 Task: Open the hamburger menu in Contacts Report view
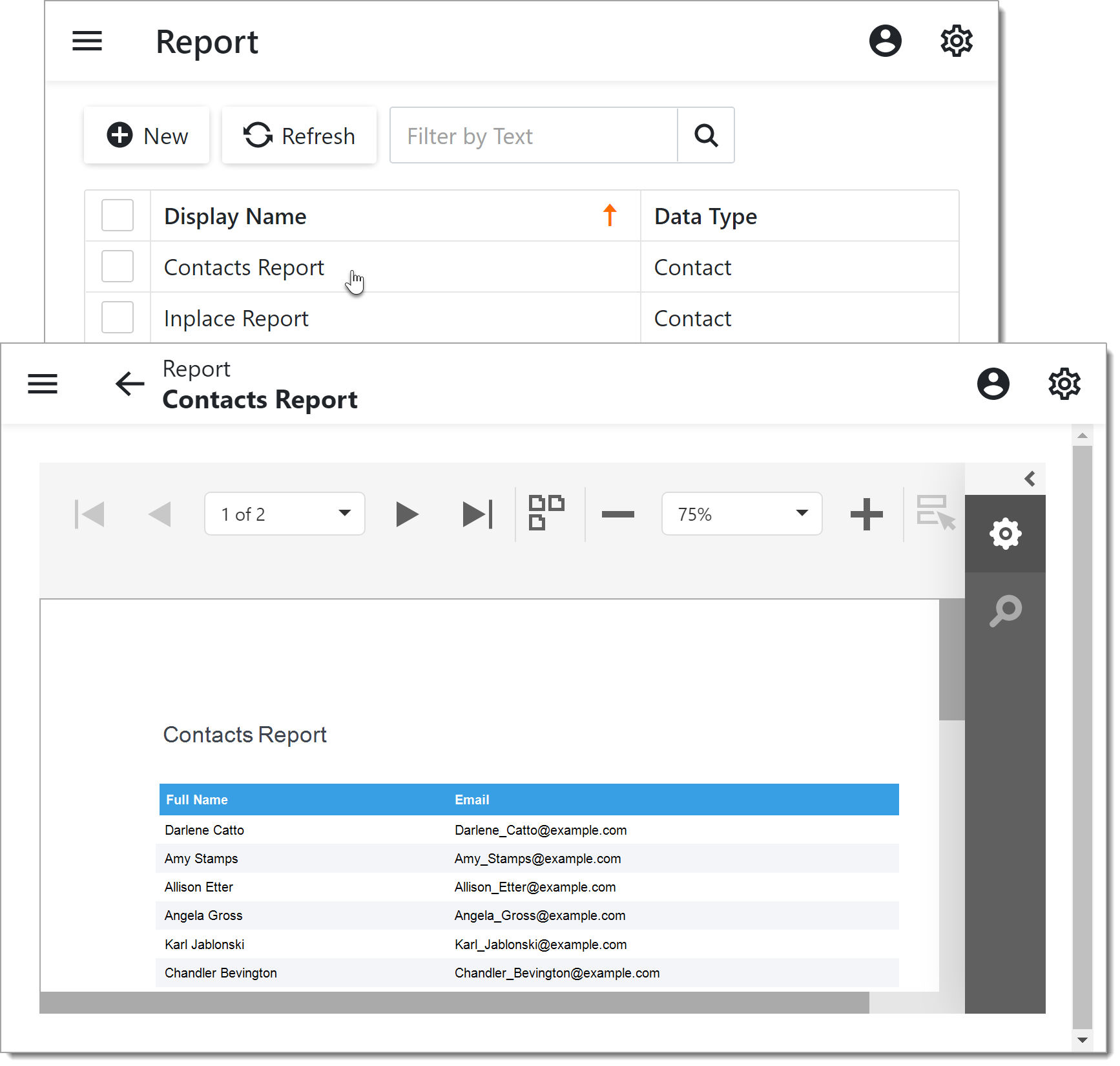[43, 384]
